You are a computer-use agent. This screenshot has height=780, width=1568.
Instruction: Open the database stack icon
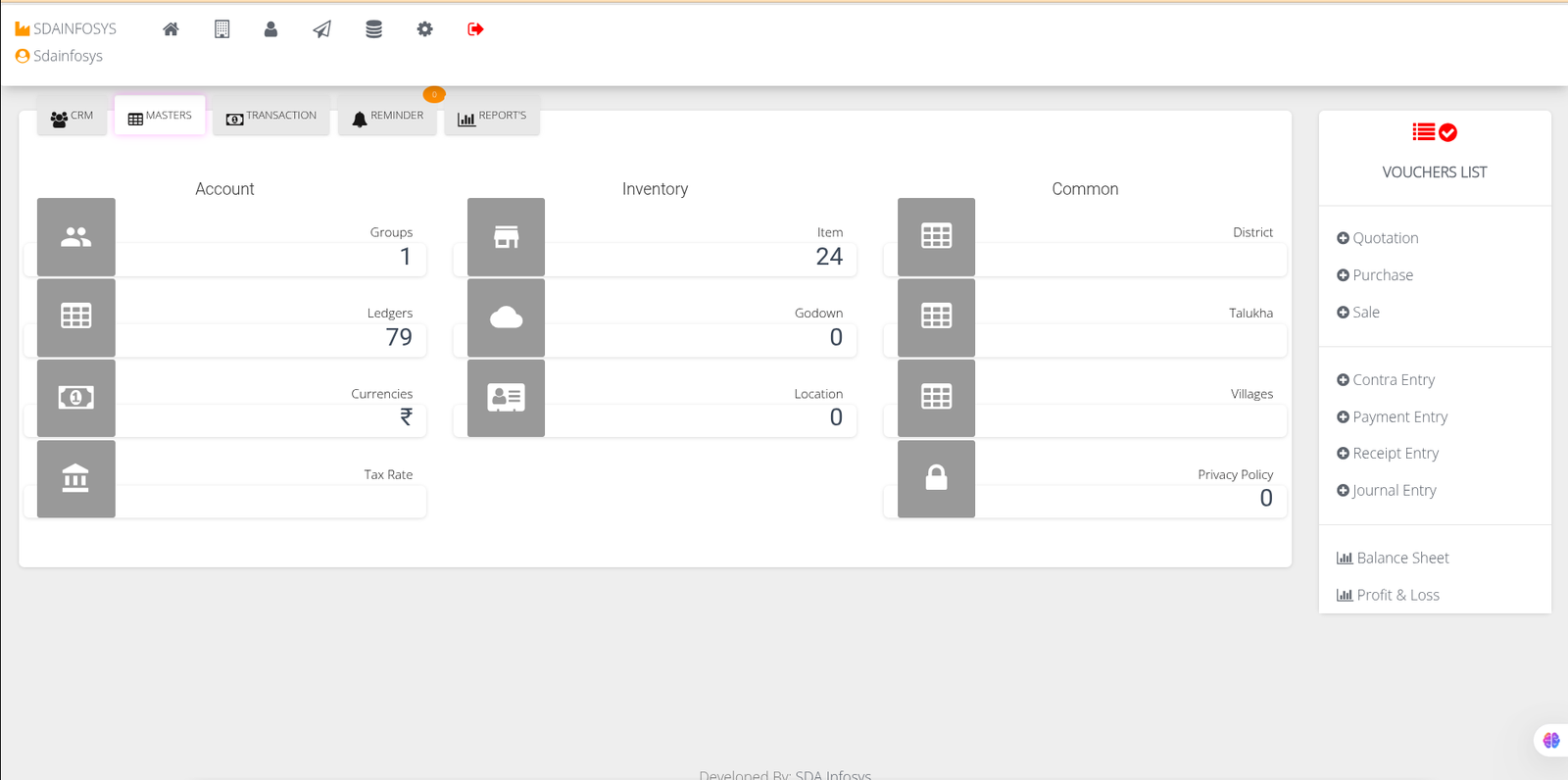pyautogui.click(x=373, y=29)
